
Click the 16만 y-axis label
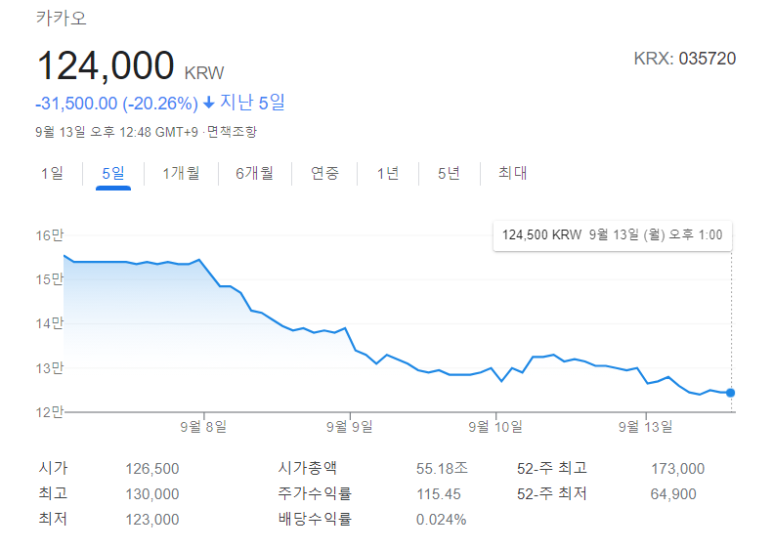click(x=49, y=236)
